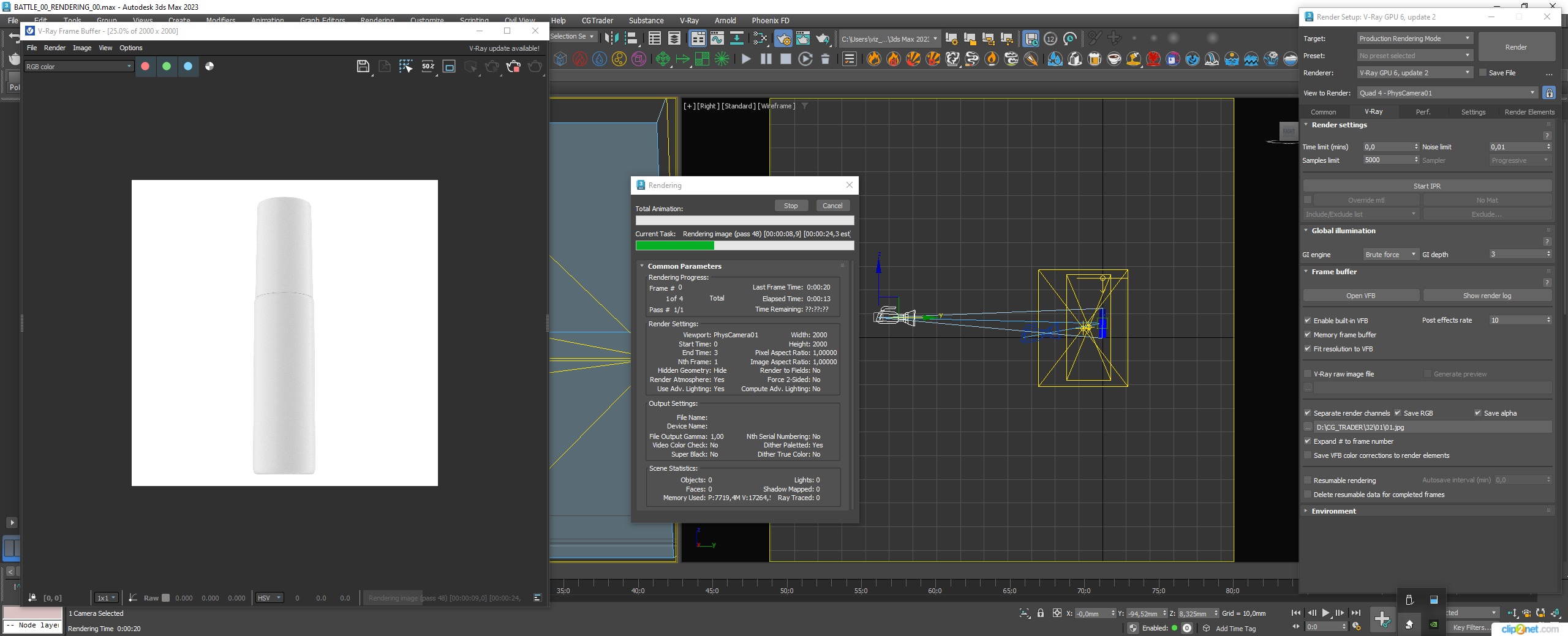Open Rendered Frame Window icon

(802, 39)
